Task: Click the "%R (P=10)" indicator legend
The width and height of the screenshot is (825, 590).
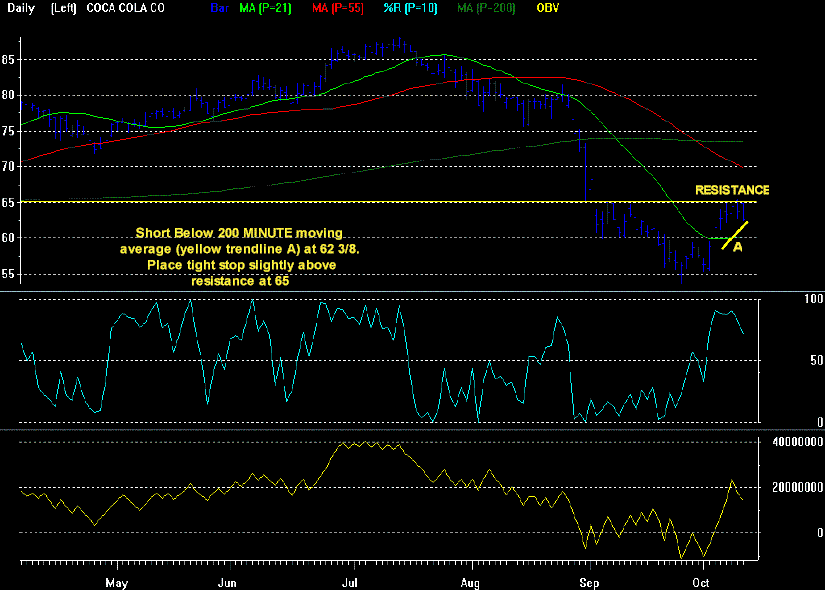Action: pos(410,8)
